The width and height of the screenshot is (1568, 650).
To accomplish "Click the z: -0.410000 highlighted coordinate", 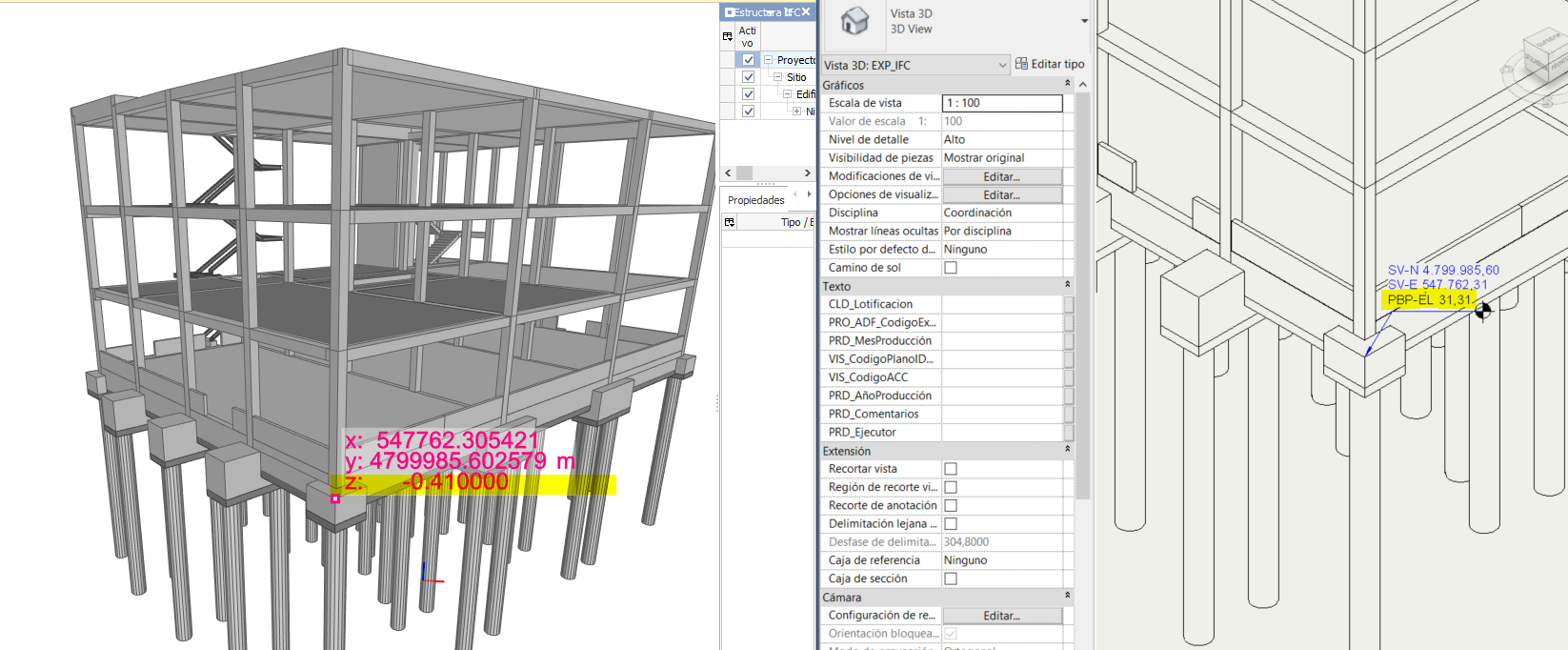I will coord(473,484).
